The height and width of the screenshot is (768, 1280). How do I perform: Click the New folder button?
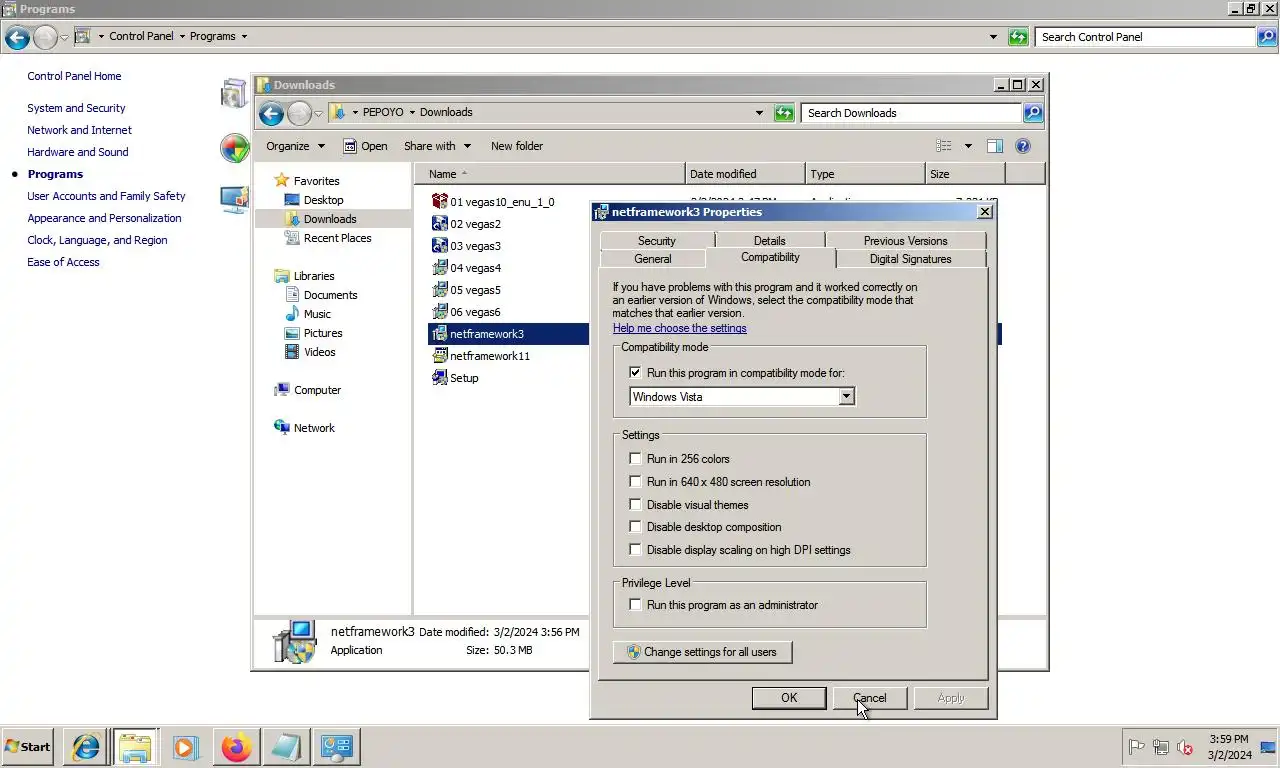(517, 146)
